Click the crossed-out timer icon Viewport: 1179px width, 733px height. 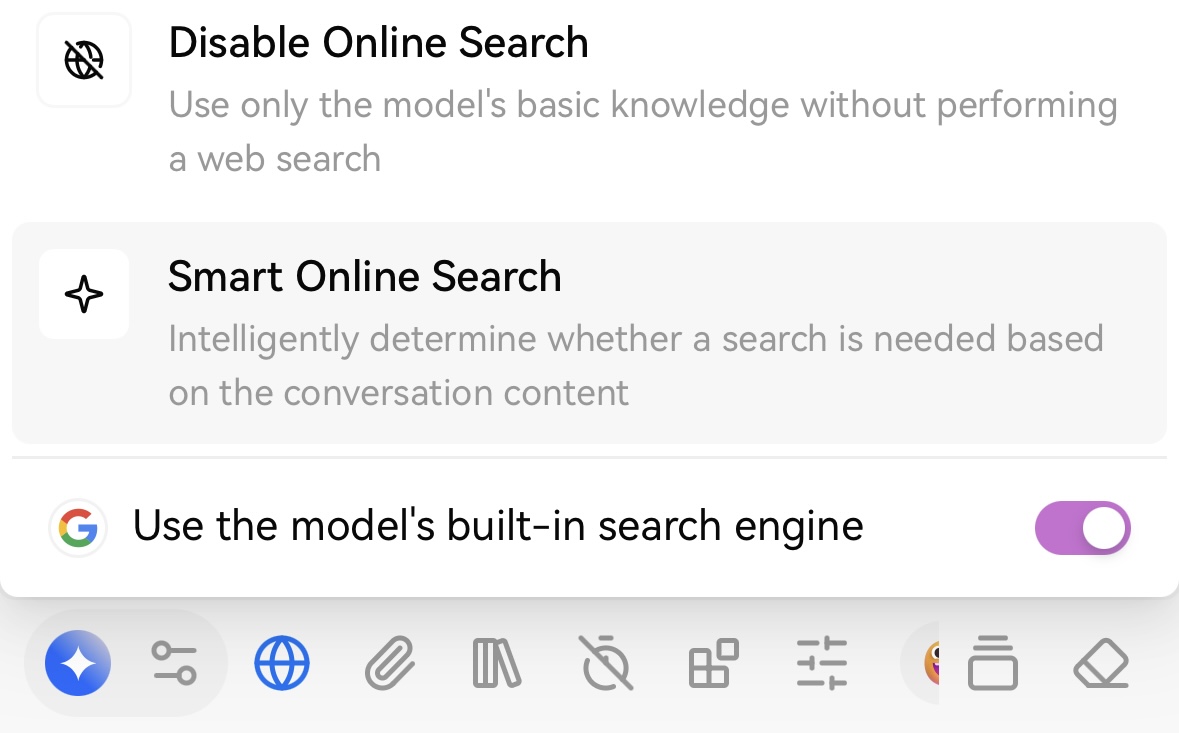pos(605,663)
